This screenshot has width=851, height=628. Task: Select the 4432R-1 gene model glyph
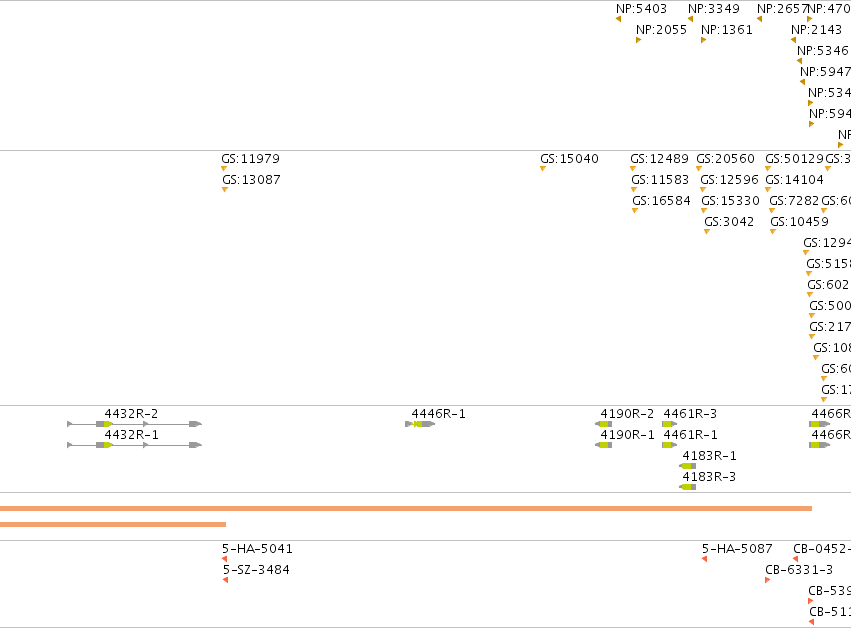[135, 445]
